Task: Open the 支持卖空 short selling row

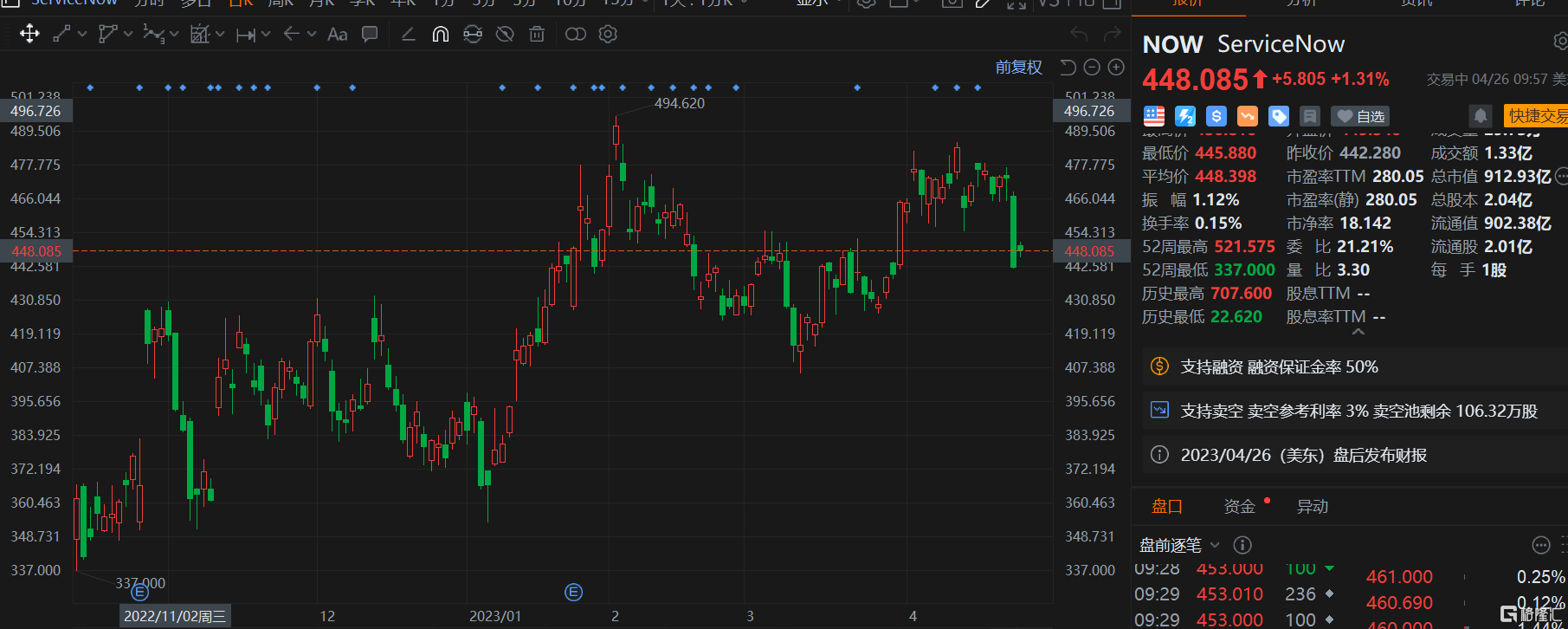Action: (x=1355, y=411)
